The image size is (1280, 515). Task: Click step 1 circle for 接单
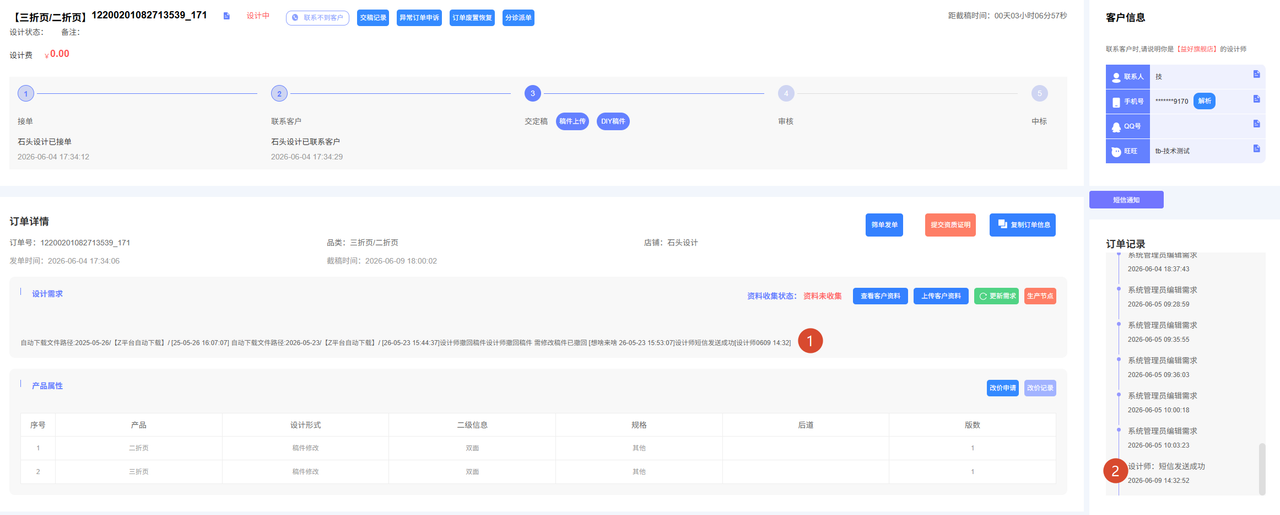(x=26, y=93)
